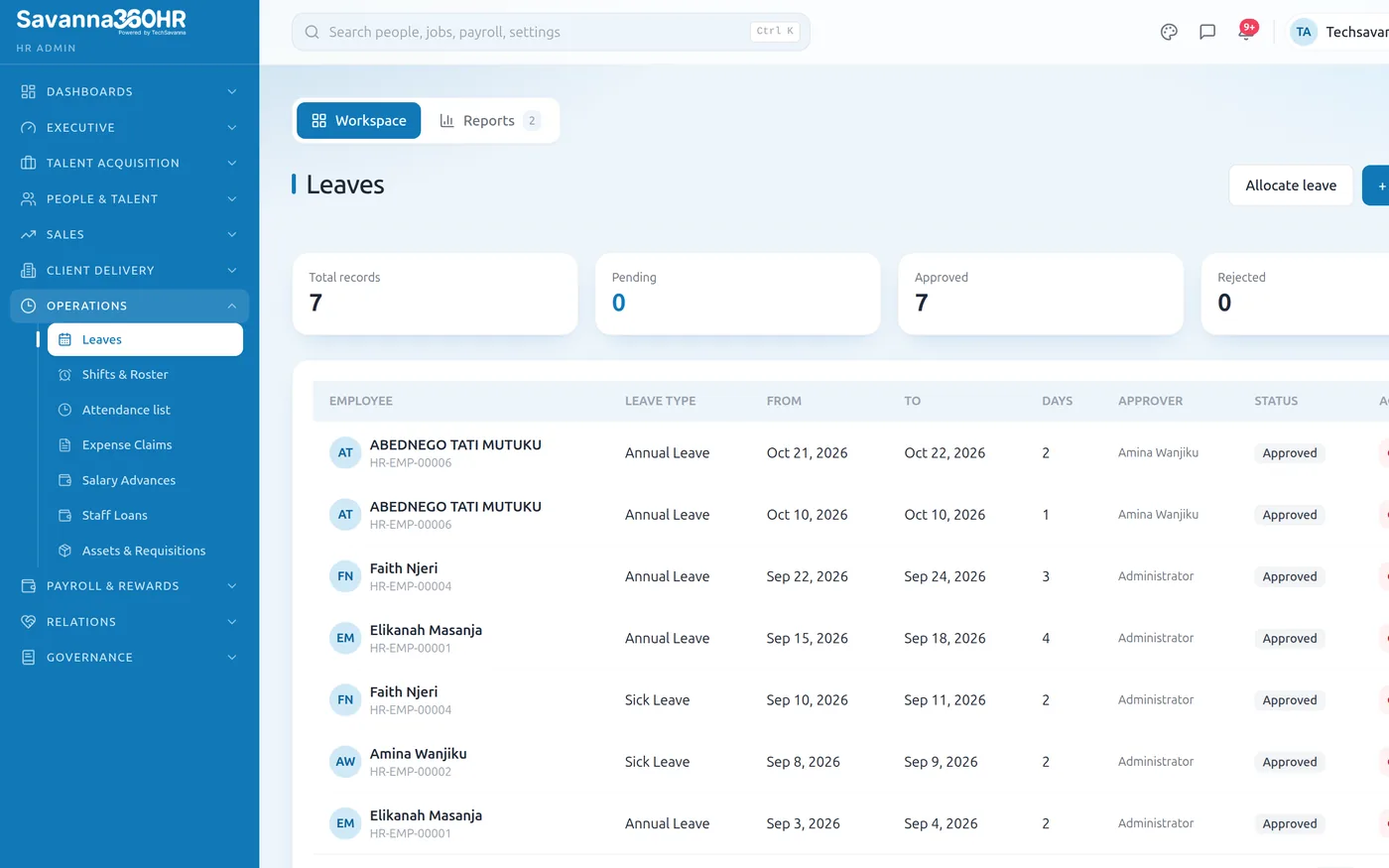
Task: Click the Talent Acquisition briefcase icon
Action: click(28, 163)
